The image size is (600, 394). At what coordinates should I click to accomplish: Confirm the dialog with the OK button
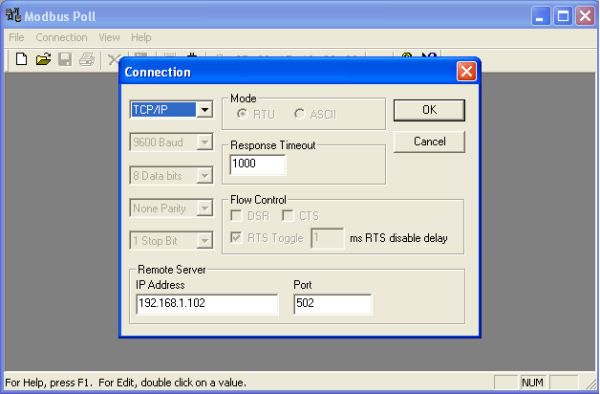[x=429, y=110]
